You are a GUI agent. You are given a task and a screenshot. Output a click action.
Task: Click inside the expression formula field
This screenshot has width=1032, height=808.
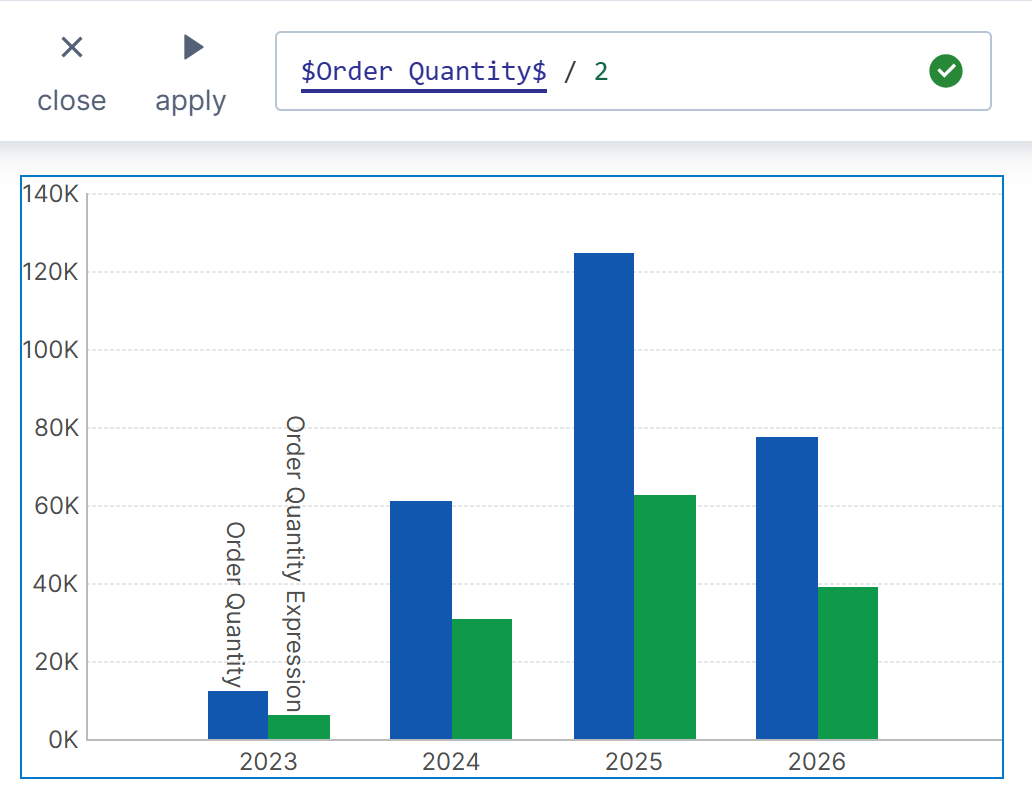[760, 71]
